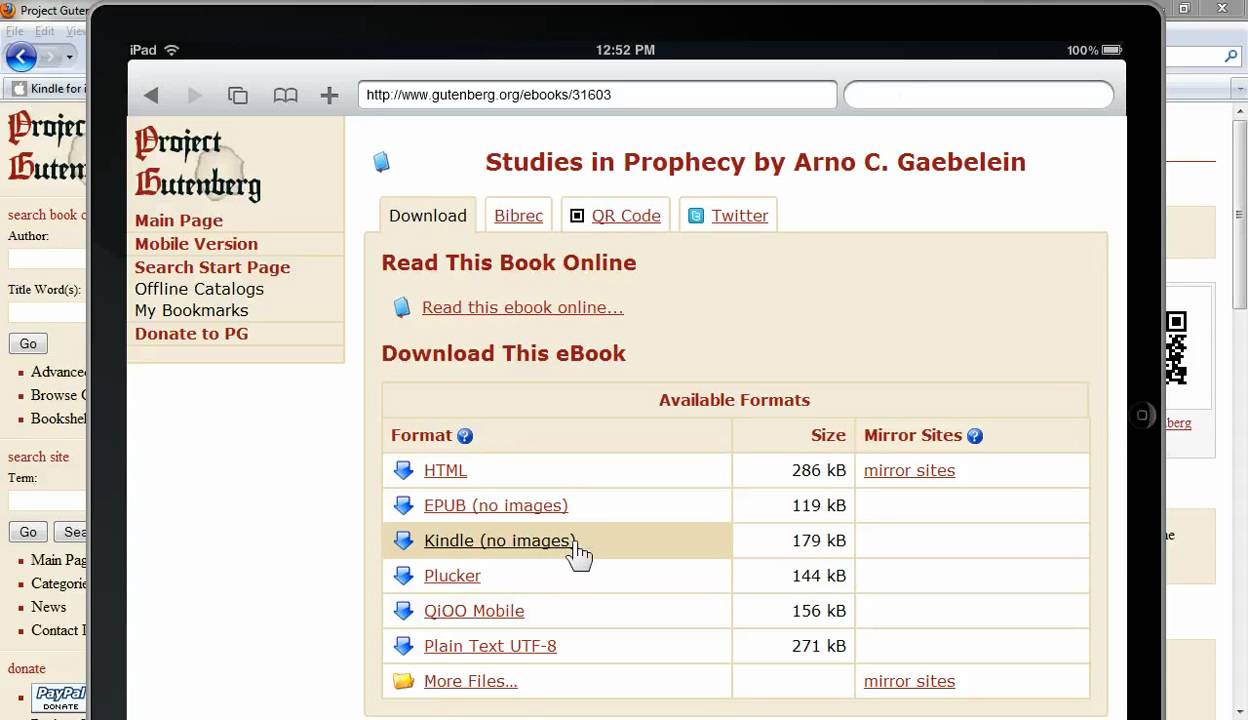Click Firefox back button in background window
Image resolution: width=1248 pixels, height=720 pixels.
click(x=21, y=57)
